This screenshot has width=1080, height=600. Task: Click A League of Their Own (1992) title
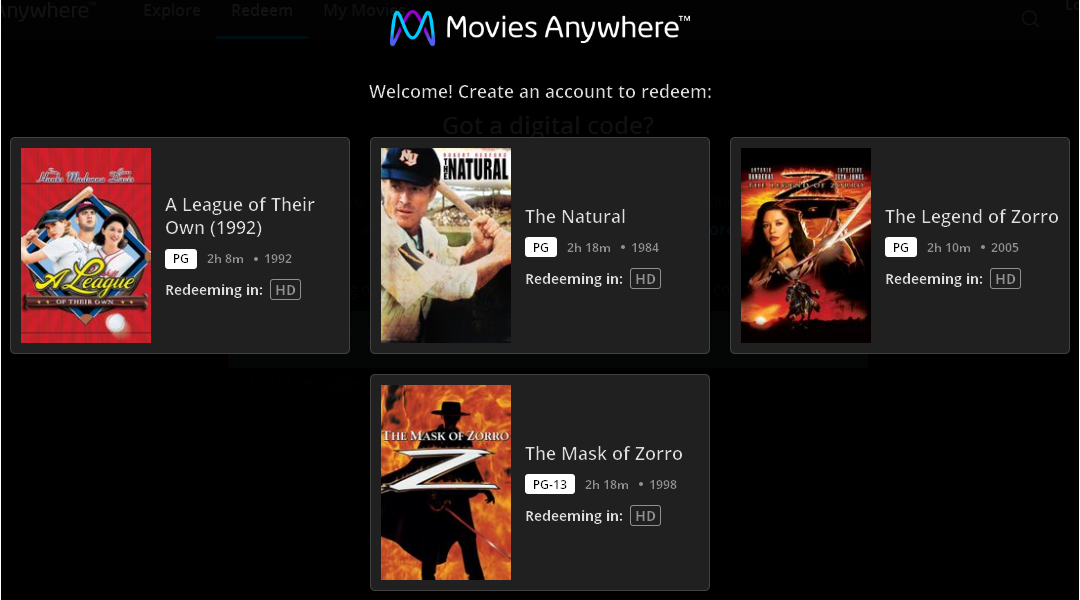click(x=240, y=216)
